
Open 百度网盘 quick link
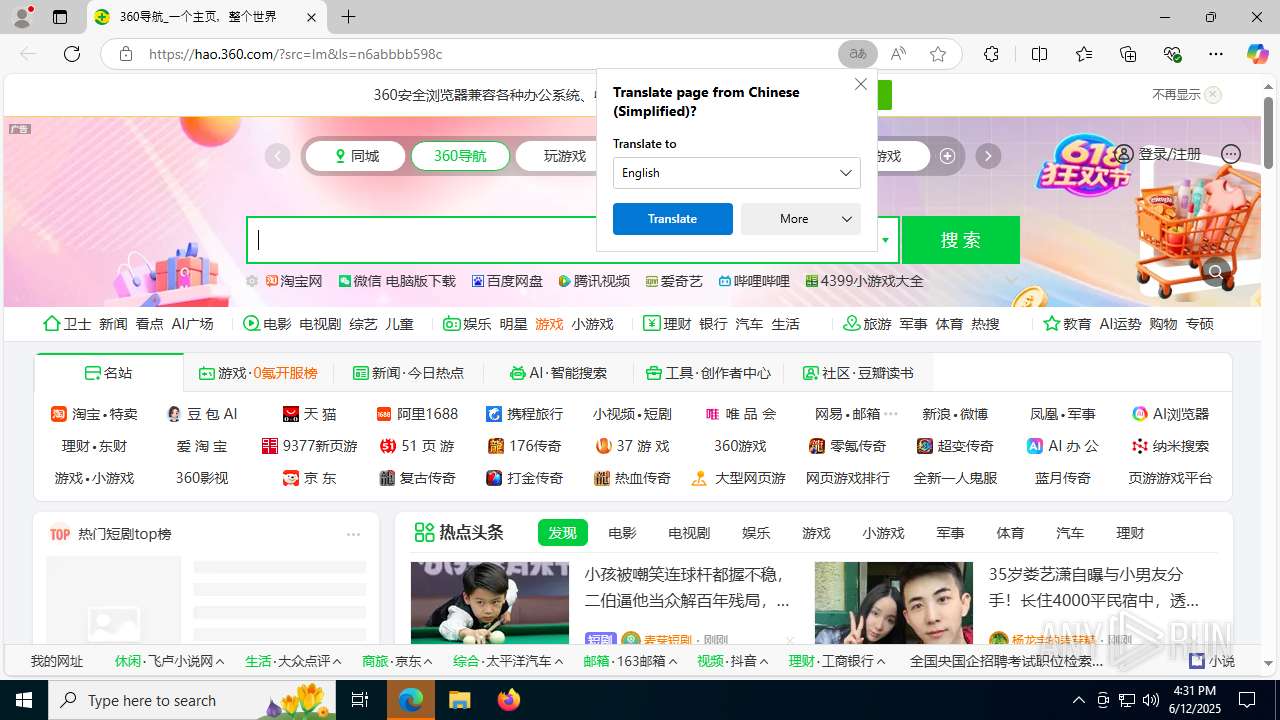pos(507,281)
